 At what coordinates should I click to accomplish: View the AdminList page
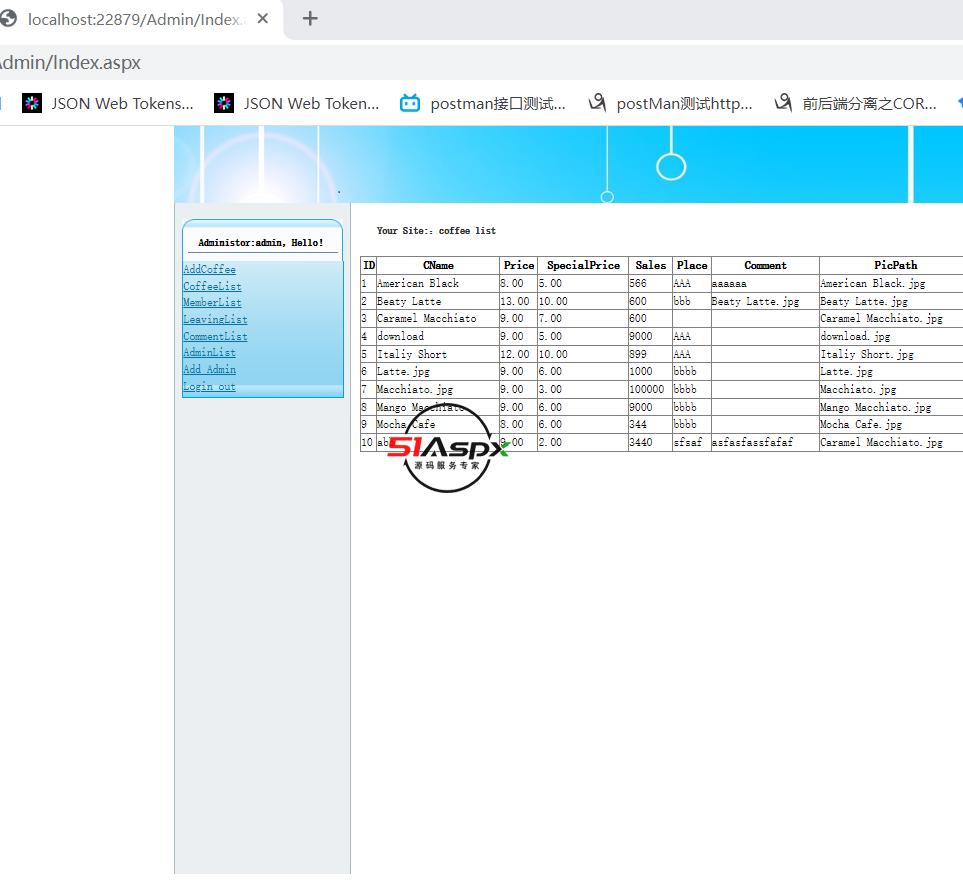209,352
